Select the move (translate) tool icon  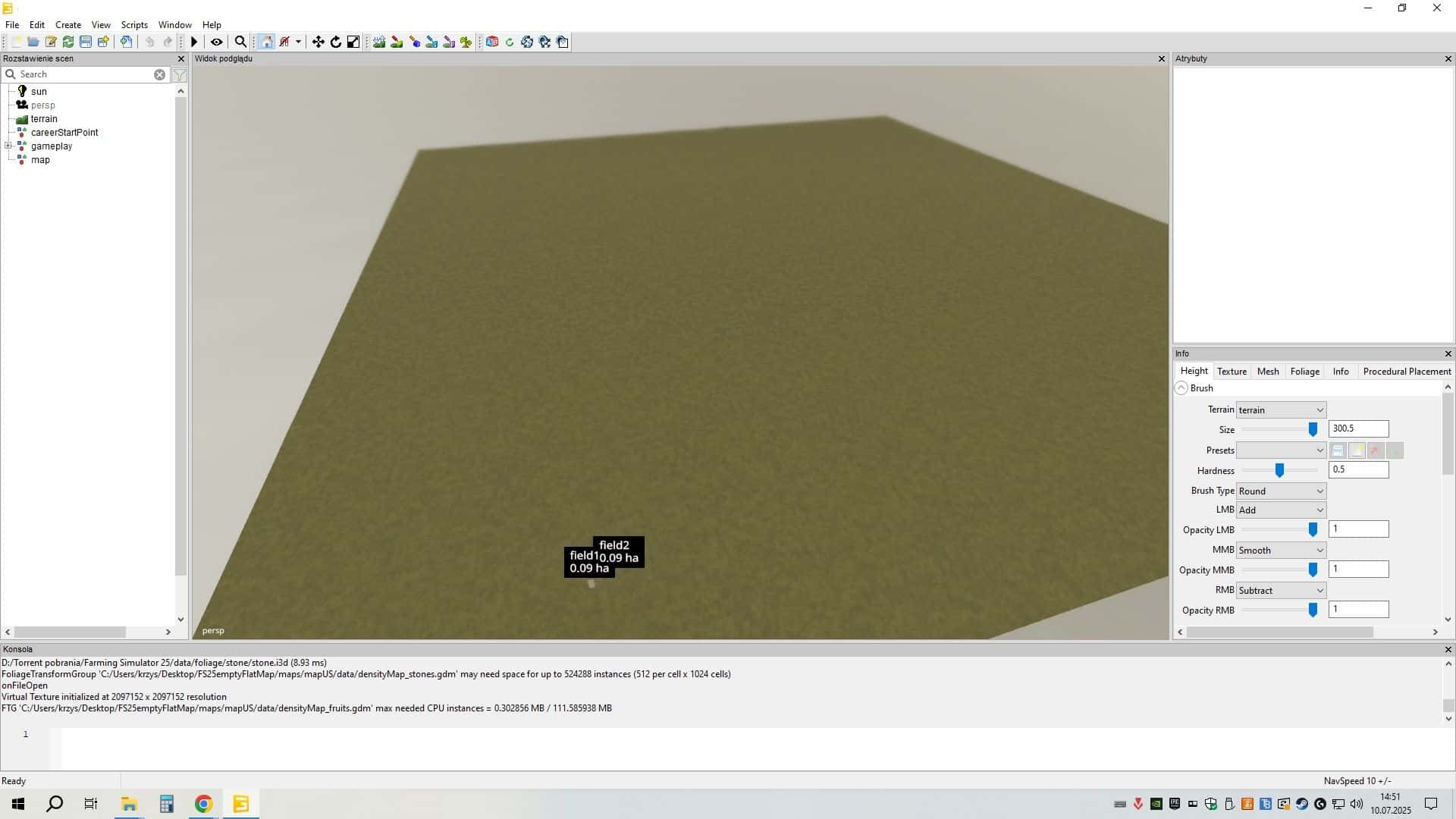click(318, 42)
